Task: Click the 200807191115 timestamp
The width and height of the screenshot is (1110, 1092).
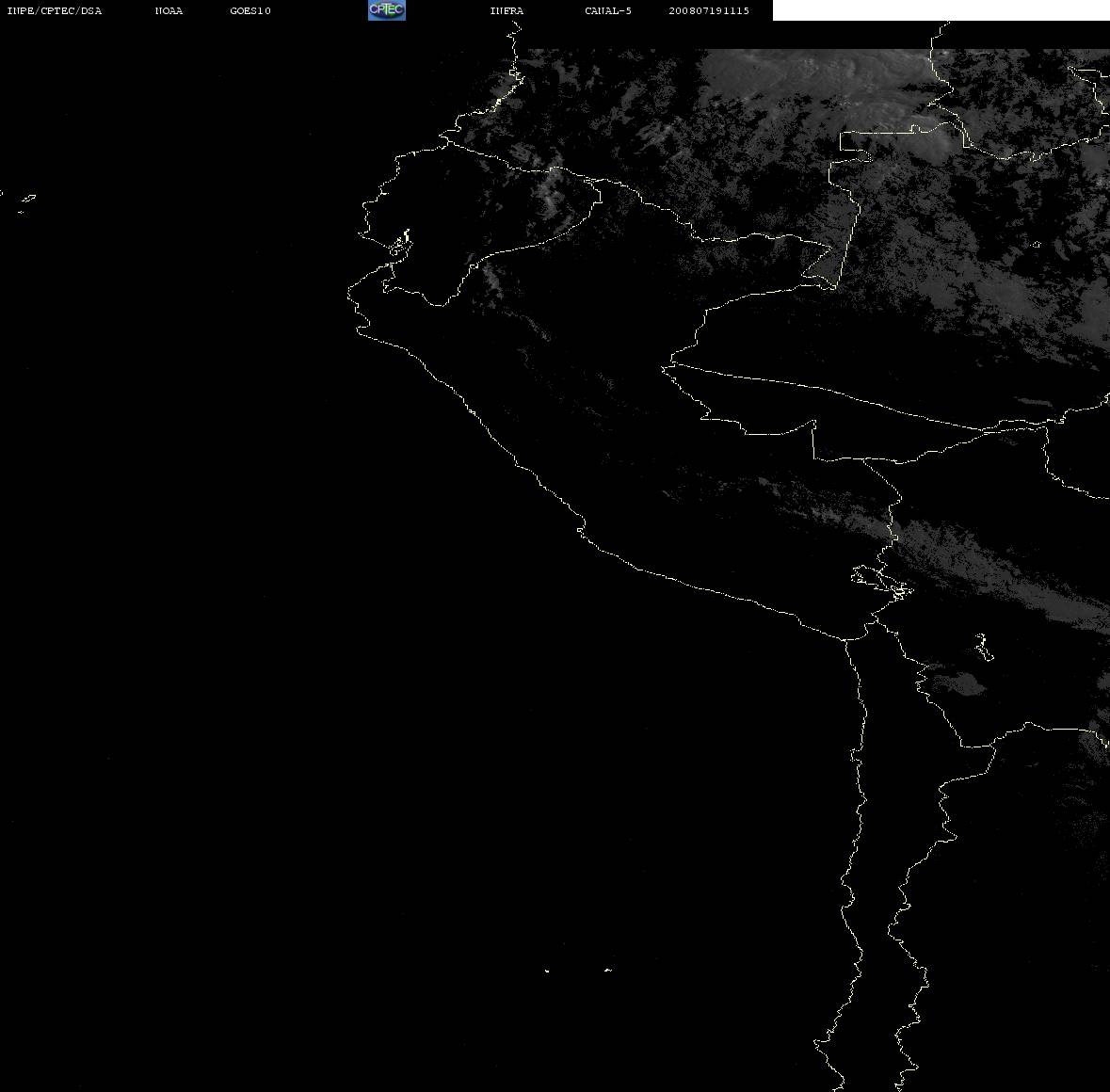Action: [709, 10]
